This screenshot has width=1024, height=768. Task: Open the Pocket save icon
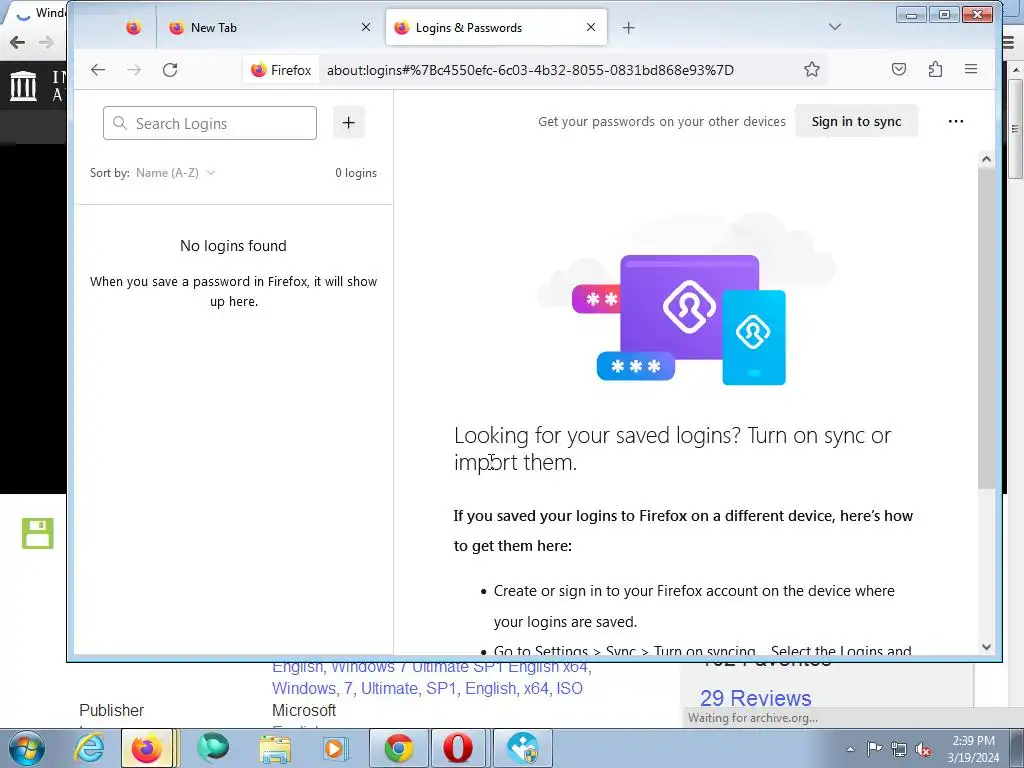(x=899, y=69)
